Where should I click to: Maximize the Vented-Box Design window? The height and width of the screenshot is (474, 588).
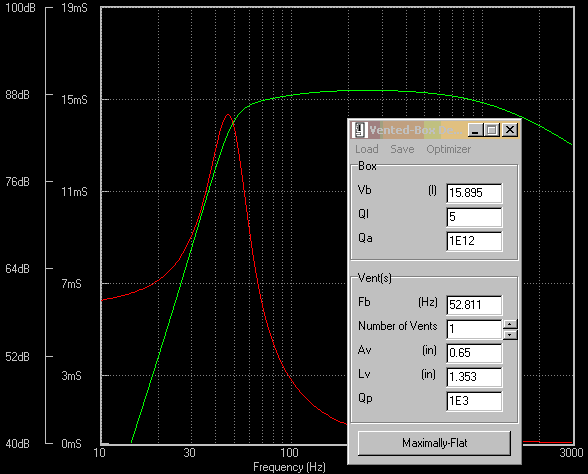click(x=491, y=130)
